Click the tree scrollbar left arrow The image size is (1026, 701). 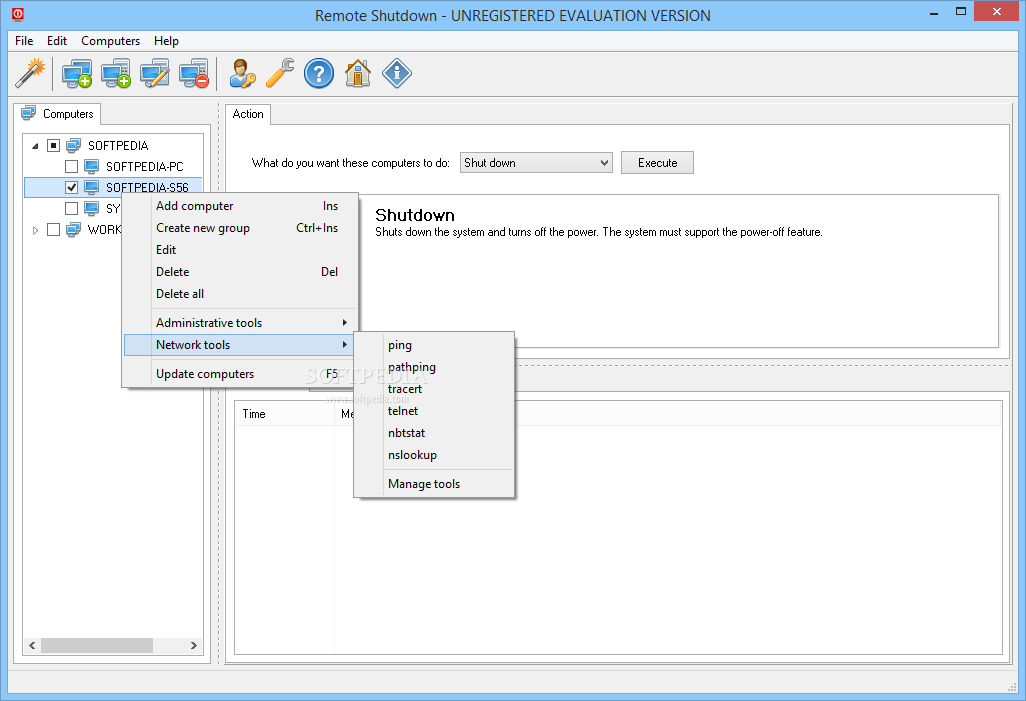pos(32,645)
